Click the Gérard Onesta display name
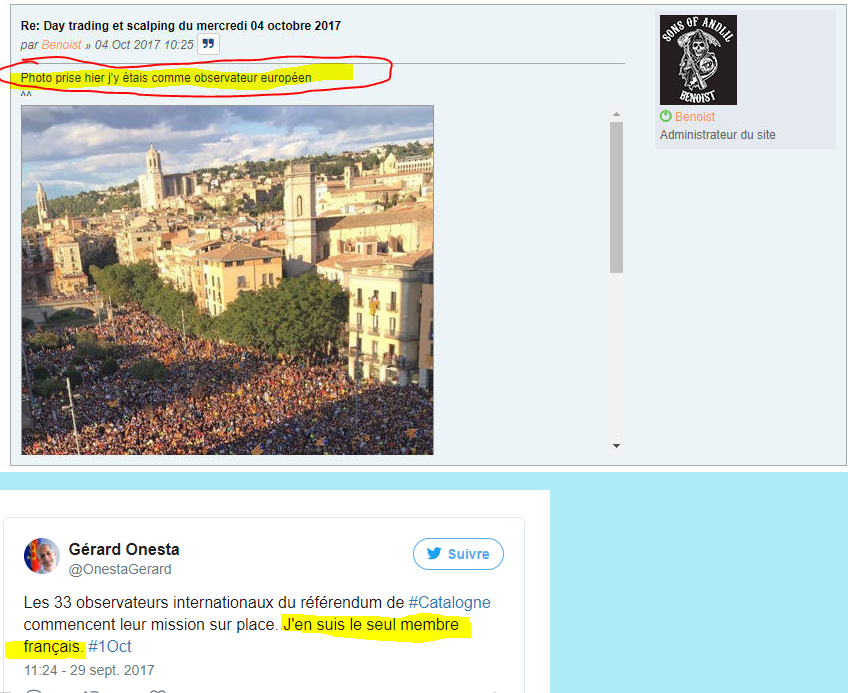This screenshot has height=693, width=848. tap(124, 549)
